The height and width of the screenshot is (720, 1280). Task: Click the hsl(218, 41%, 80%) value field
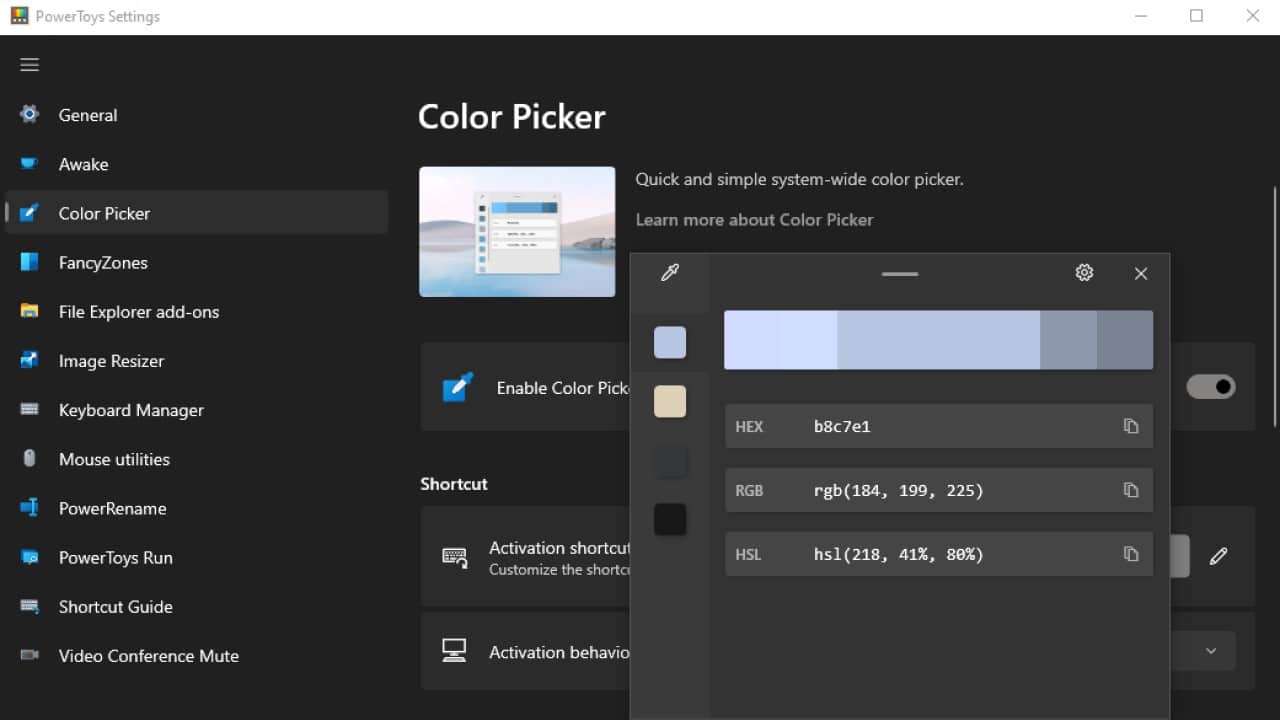click(939, 554)
